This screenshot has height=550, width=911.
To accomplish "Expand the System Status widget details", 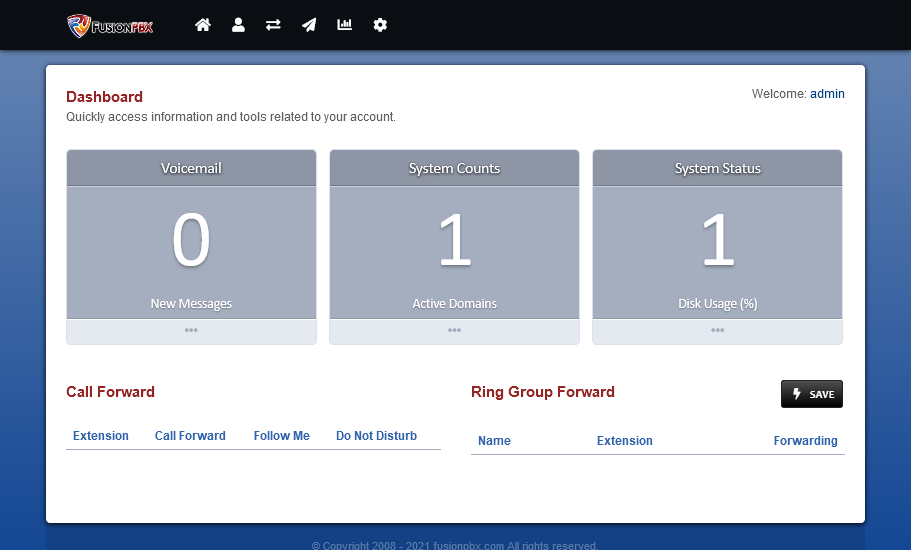I will [717, 331].
